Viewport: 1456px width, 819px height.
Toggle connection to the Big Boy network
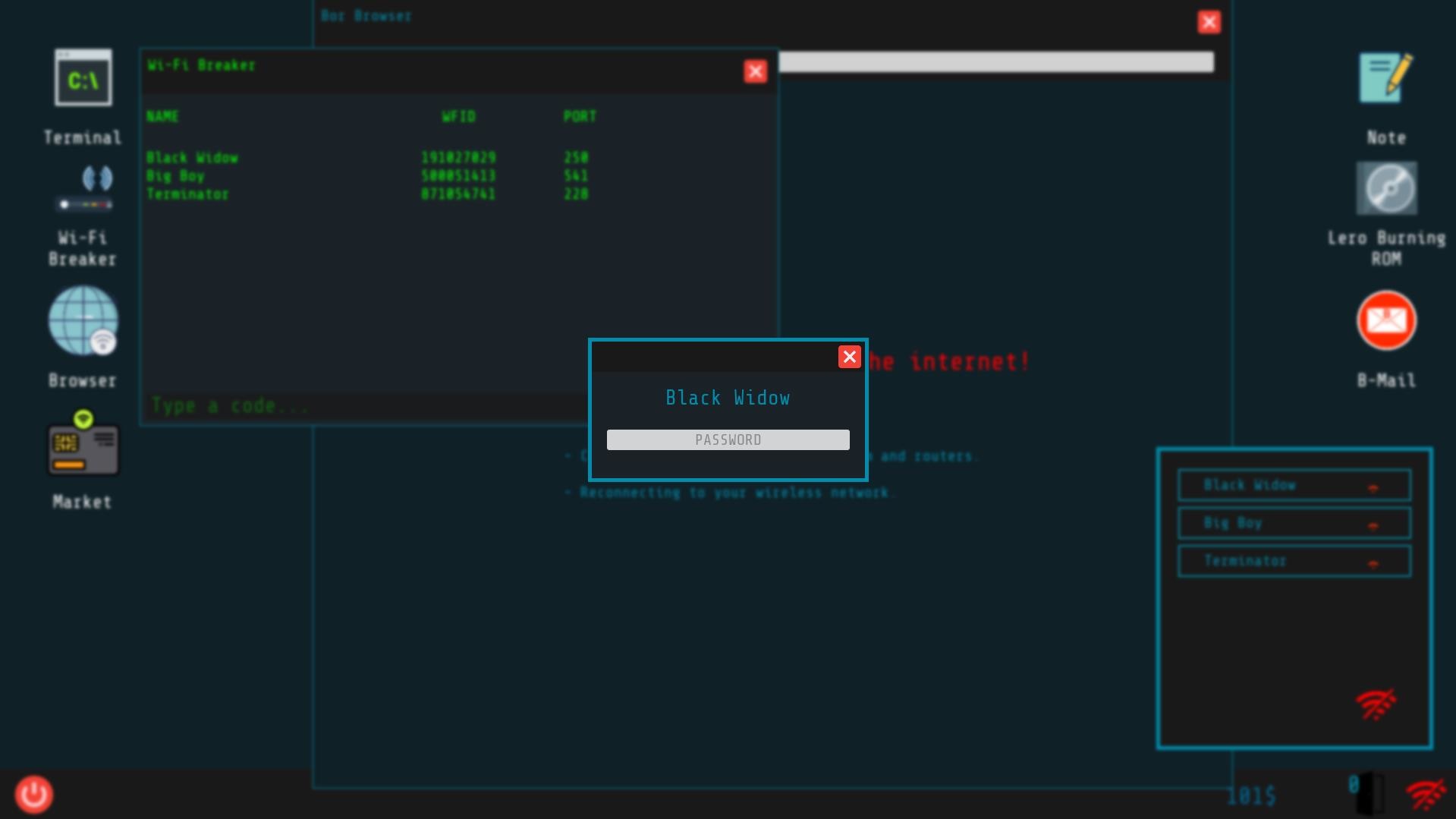pyautogui.click(x=1374, y=524)
